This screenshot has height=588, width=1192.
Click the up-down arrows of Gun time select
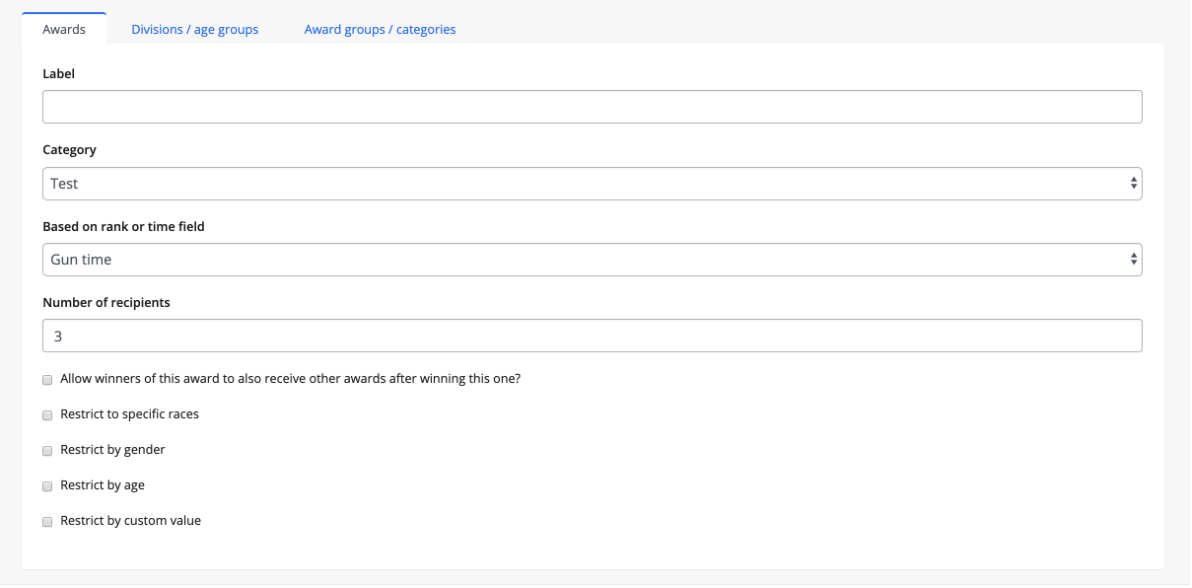[x=1133, y=259]
